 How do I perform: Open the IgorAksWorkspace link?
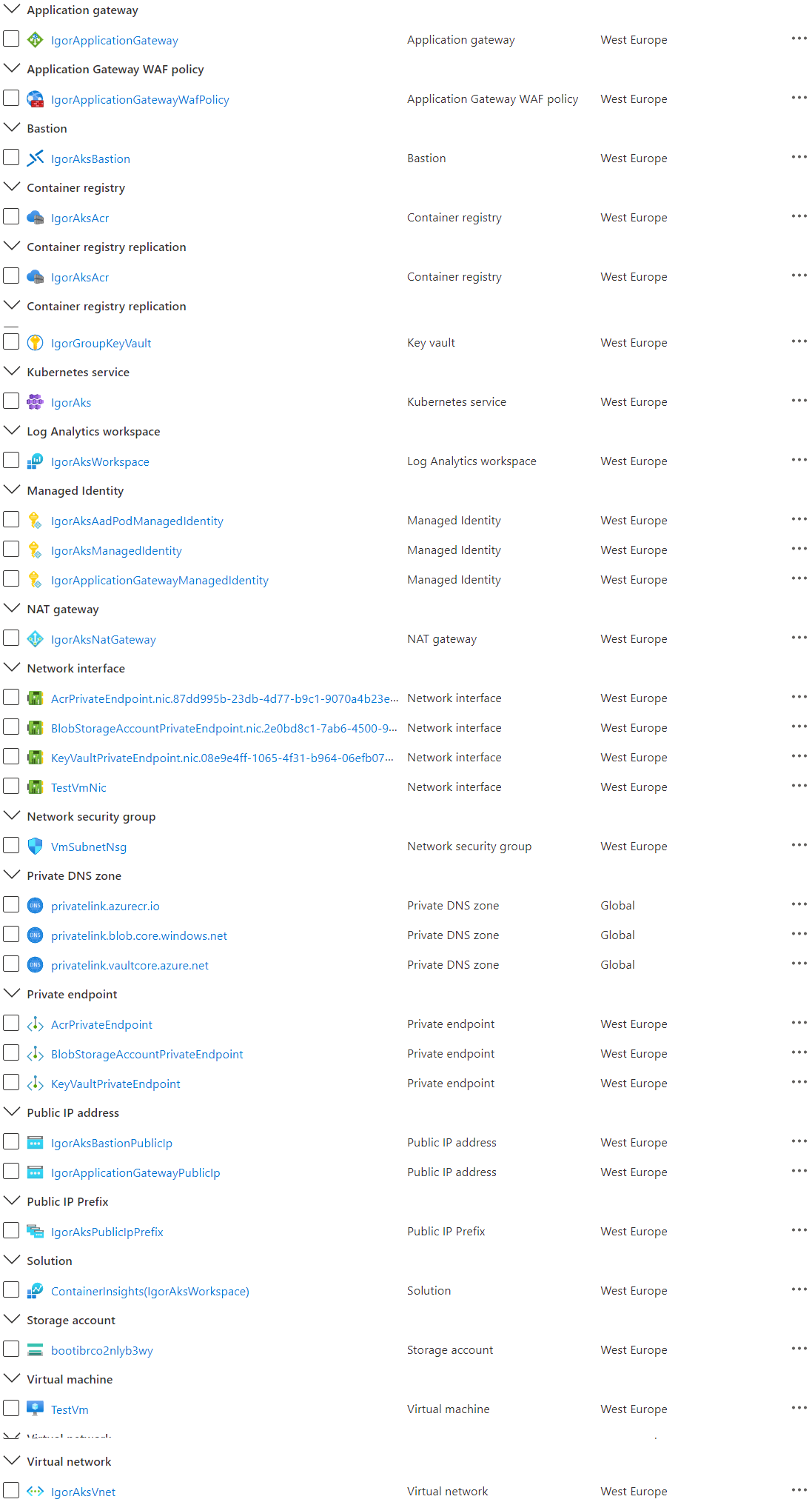pyautogui.click(x=100, y=461)
